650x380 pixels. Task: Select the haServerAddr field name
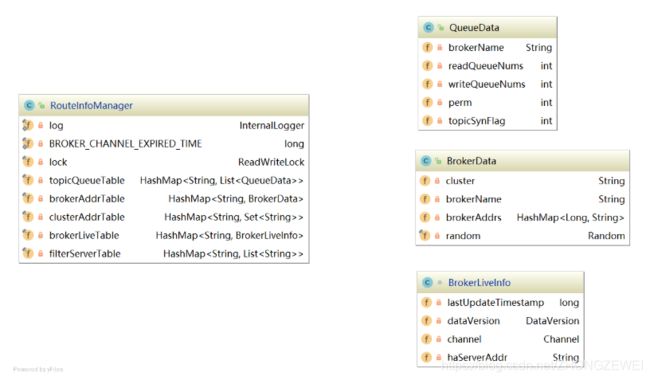pos(477,357)
